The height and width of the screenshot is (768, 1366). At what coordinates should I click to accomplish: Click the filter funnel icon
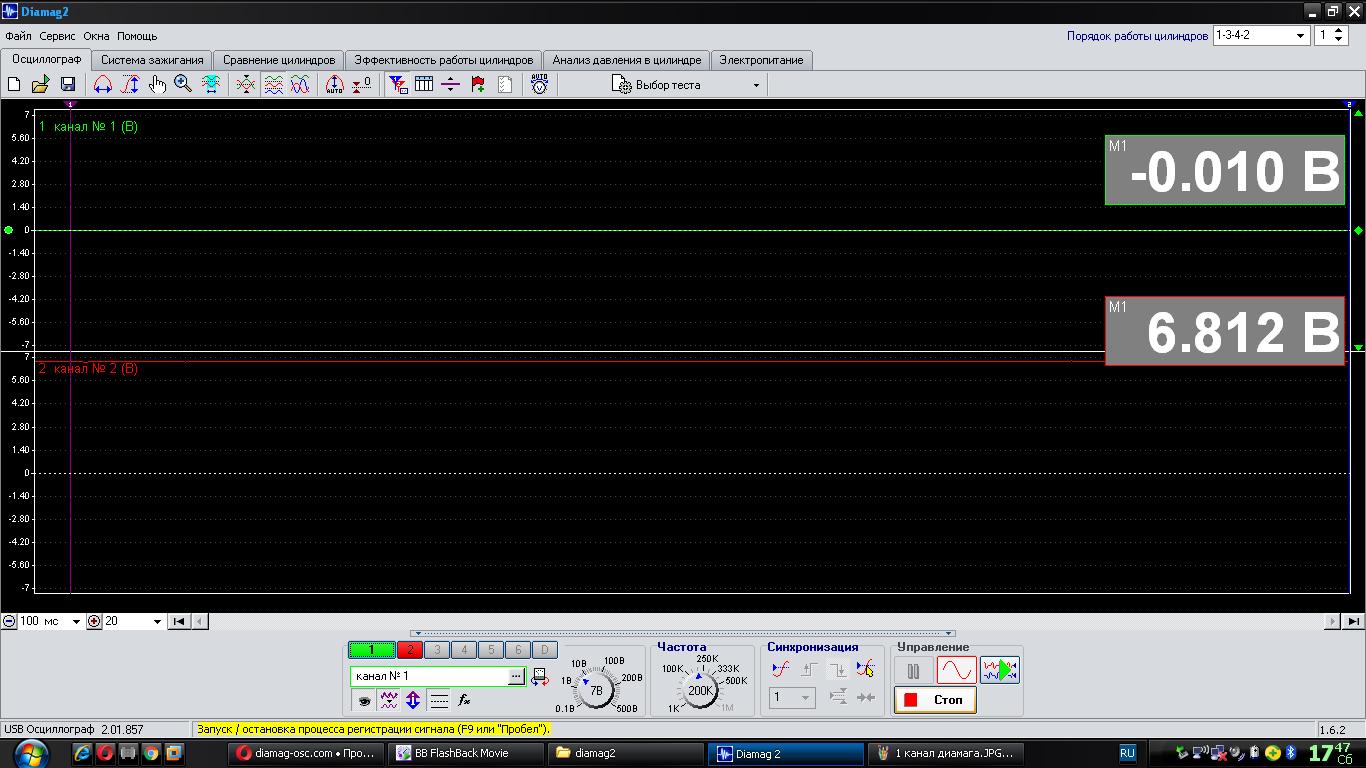click(398, 85)
